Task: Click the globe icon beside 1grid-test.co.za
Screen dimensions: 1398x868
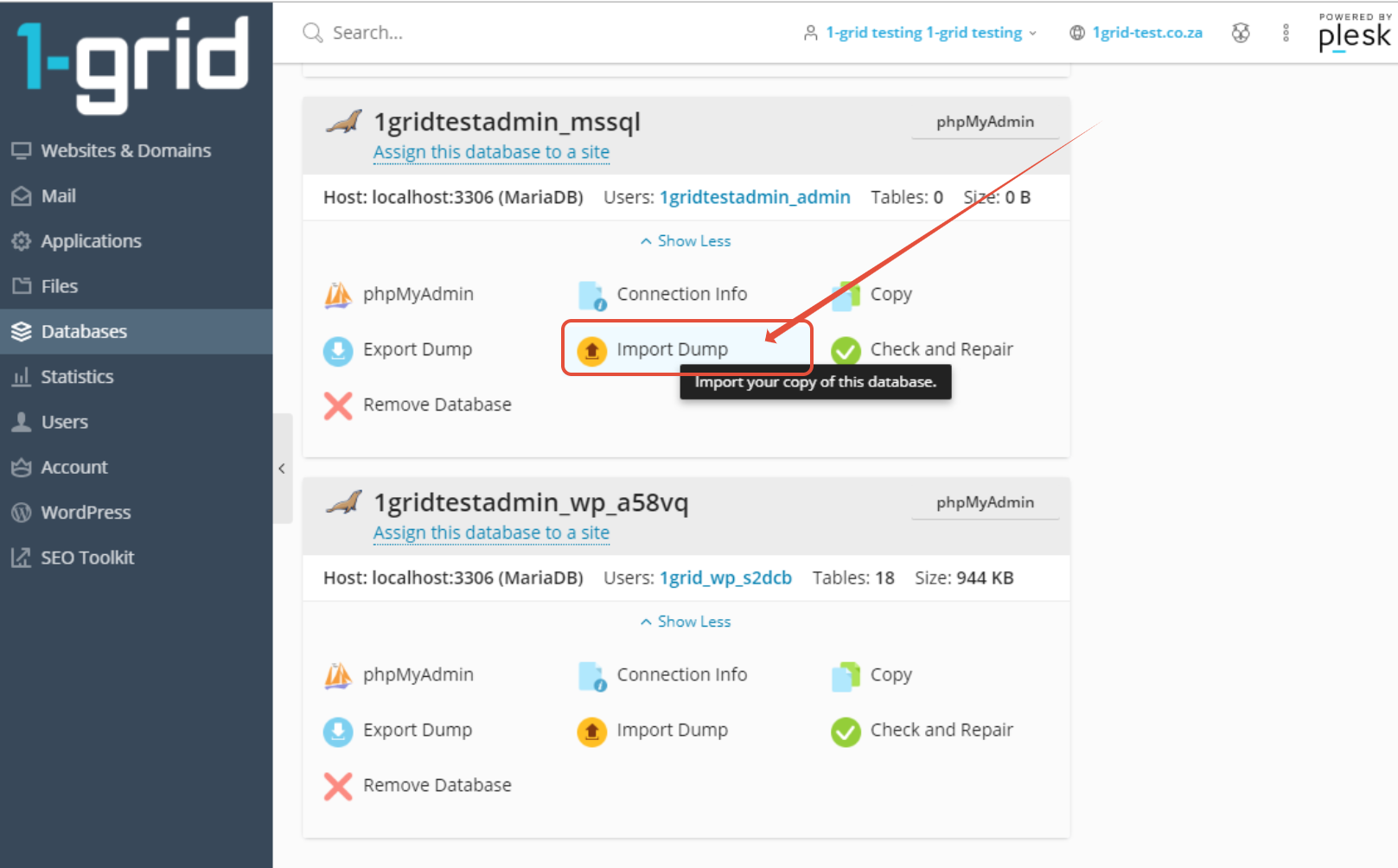Action: point(1077,33)
